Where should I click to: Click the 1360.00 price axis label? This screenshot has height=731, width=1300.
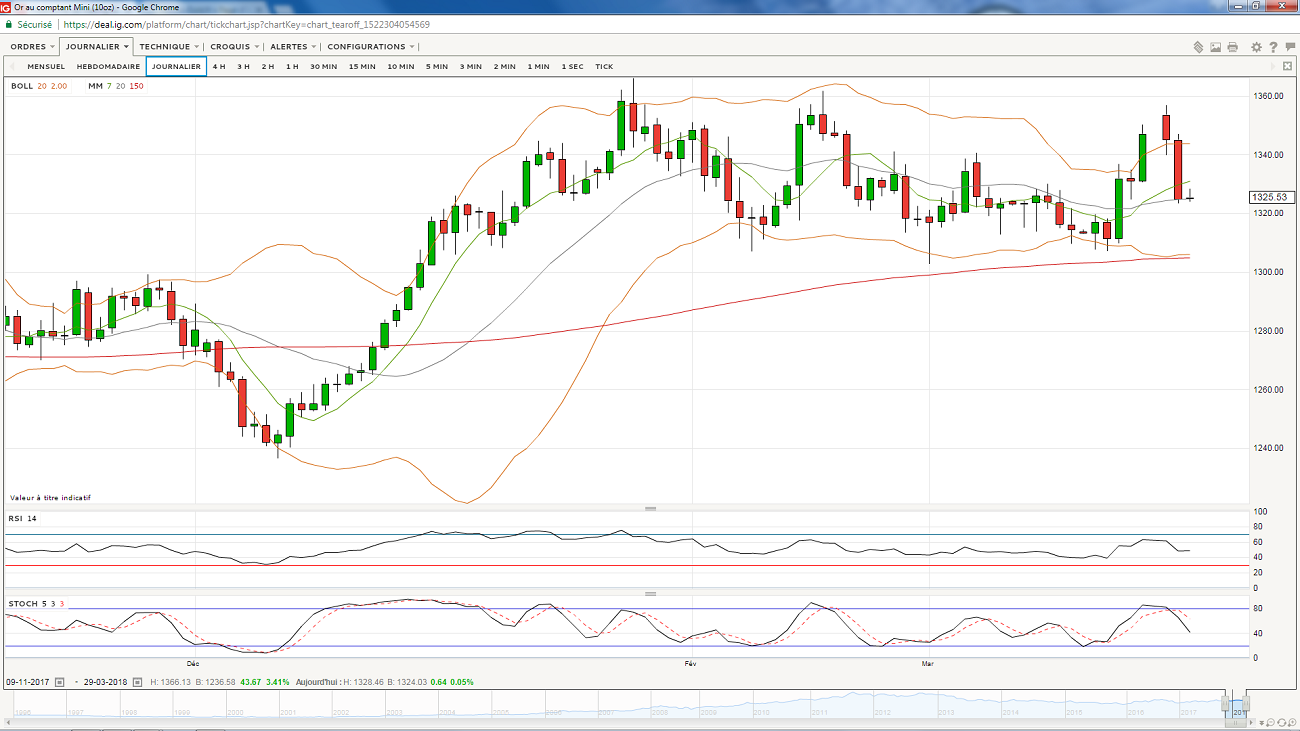coord(1270,96)
